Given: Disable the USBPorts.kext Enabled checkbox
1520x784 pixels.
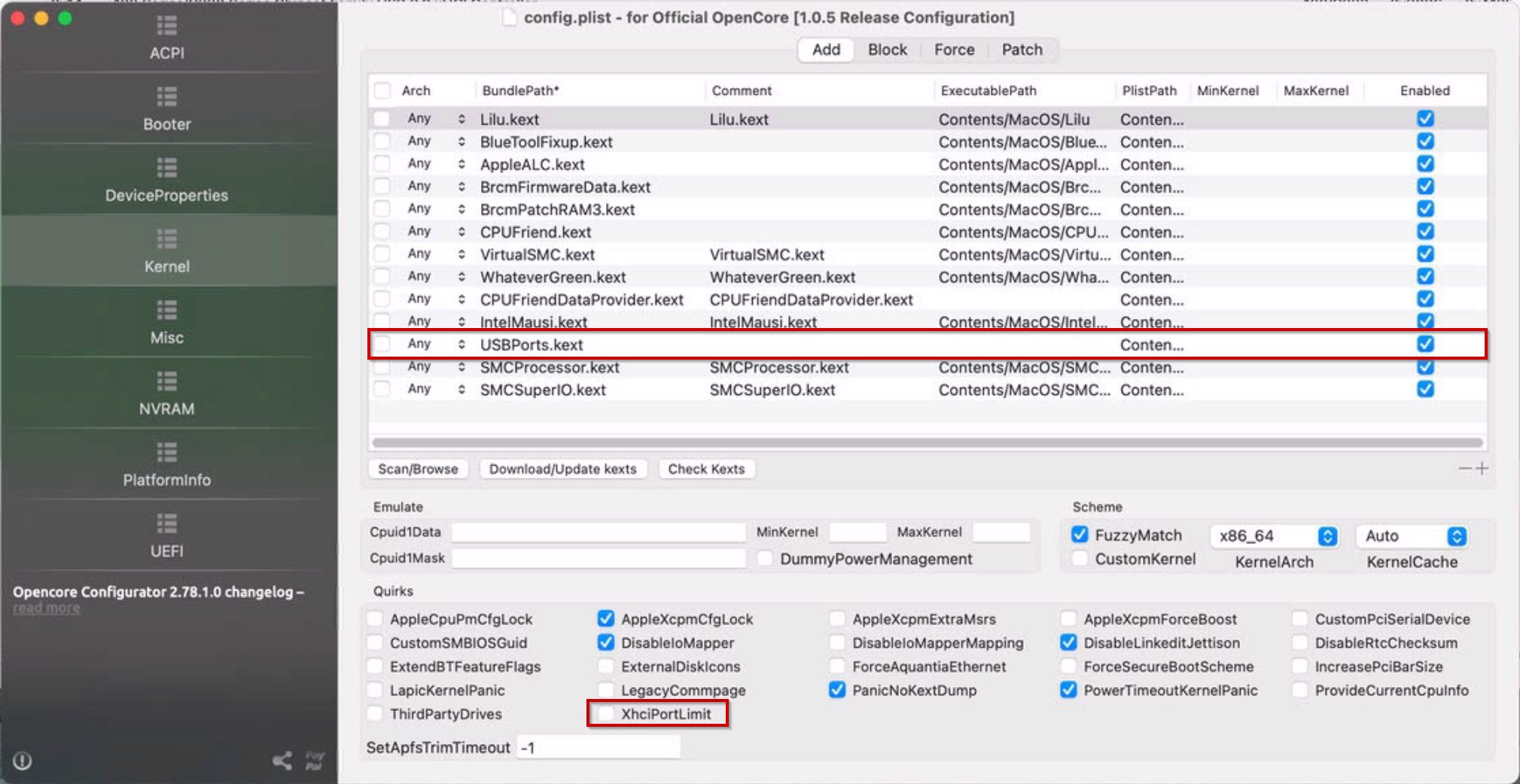Looking at the screenshot, I should [x=1424, y=344].
